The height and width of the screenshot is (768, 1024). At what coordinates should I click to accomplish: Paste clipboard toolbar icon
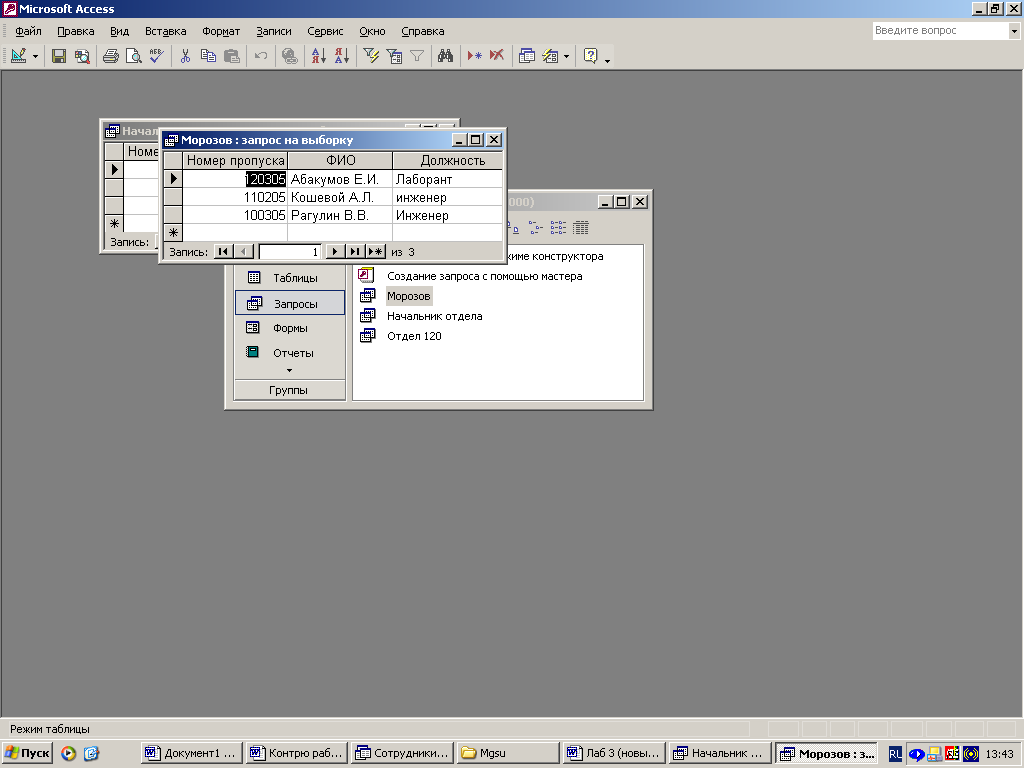pos(232,56)
